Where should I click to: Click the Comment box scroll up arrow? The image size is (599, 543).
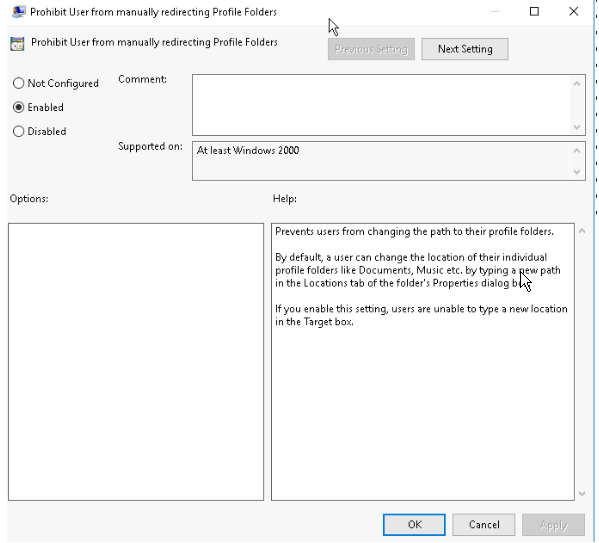(577, 84)
